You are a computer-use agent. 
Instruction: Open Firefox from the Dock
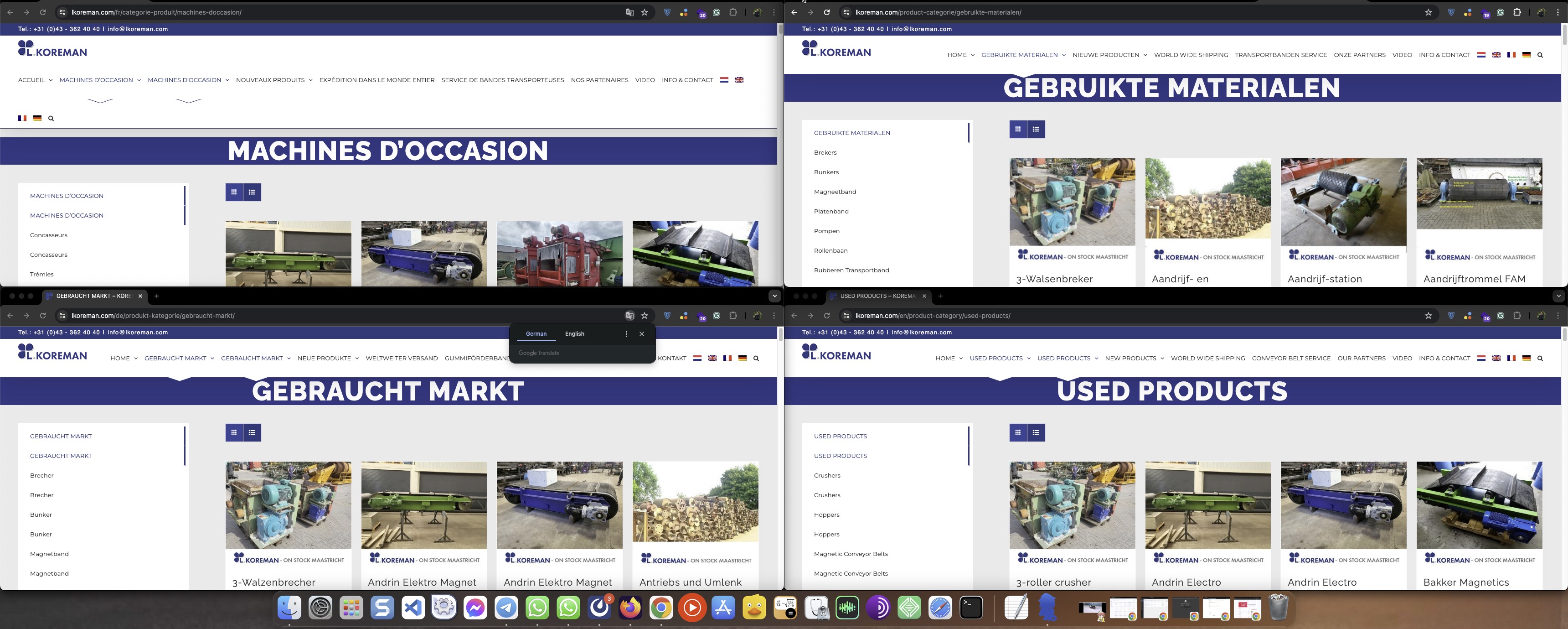[x=630, y=607]
